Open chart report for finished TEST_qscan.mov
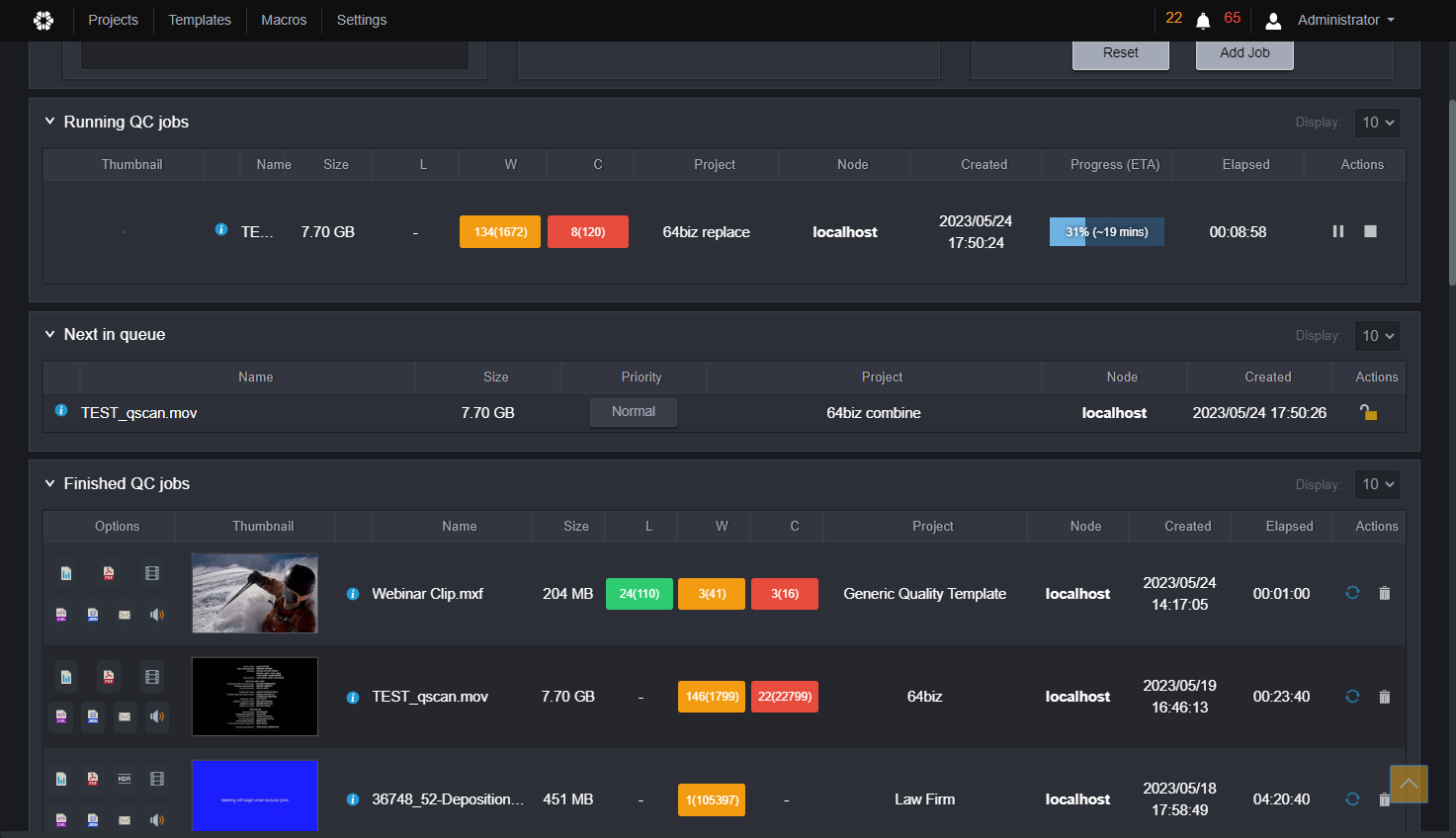Viewport: 1456px width, 838px height. (66, 677)
